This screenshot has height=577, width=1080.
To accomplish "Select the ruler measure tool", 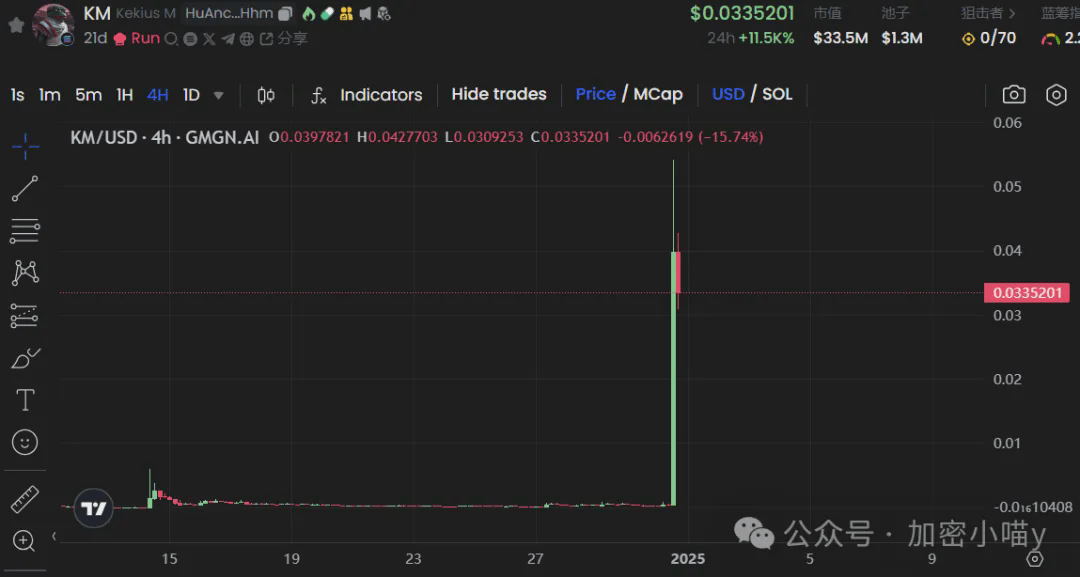I will [25, 499].
